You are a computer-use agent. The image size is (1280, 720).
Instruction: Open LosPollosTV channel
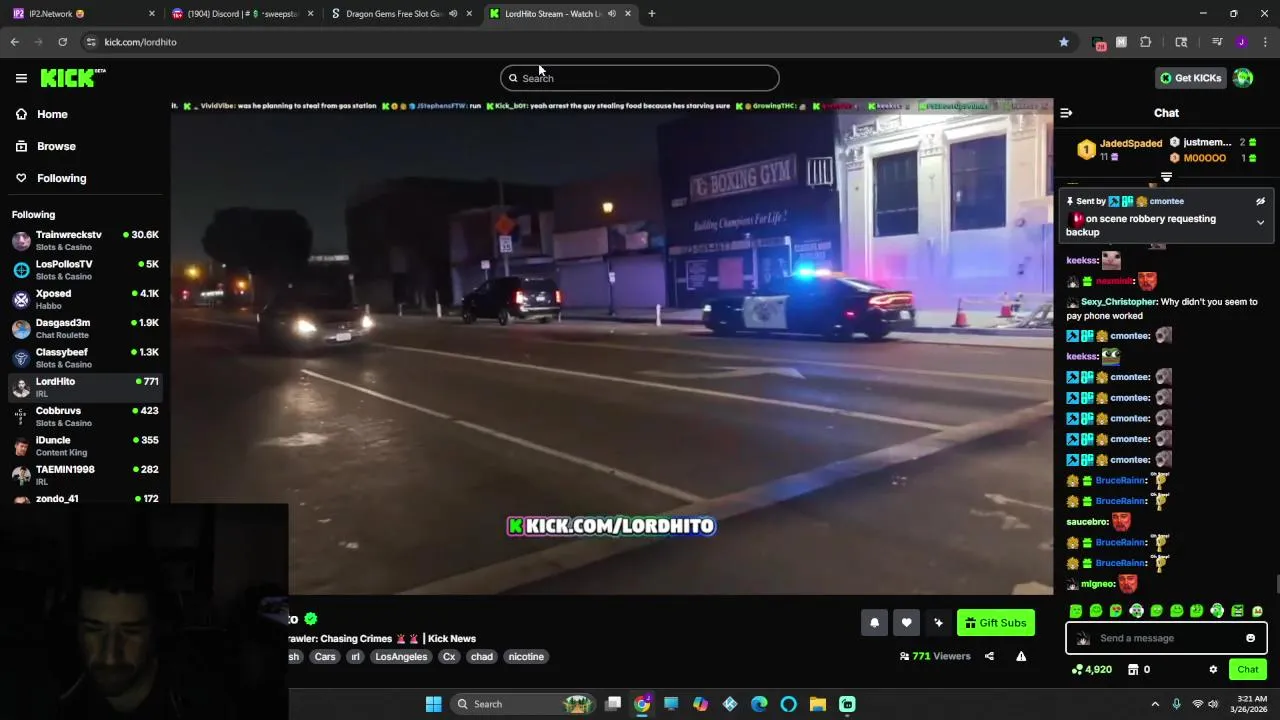coord(85,270)
